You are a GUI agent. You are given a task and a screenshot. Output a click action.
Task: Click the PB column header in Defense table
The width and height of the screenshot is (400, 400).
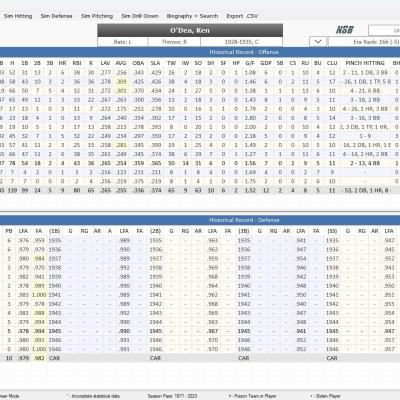tap(9, 231)
